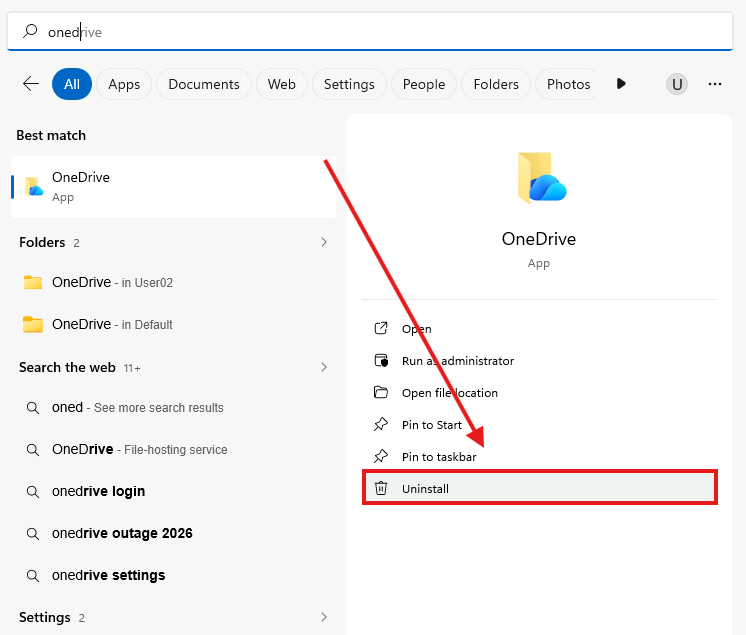Viewport: 746px width, 635px height.
Task: Select web result 'oned - See more search results'
Action: 173,408
